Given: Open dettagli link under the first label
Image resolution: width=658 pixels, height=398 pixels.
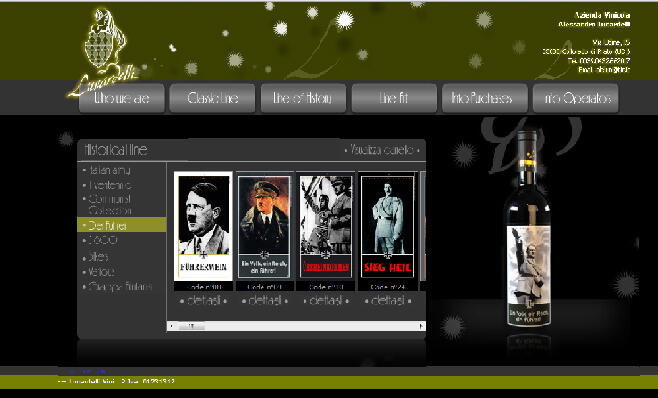Looking at the screenshot, I should pos(204,301).
